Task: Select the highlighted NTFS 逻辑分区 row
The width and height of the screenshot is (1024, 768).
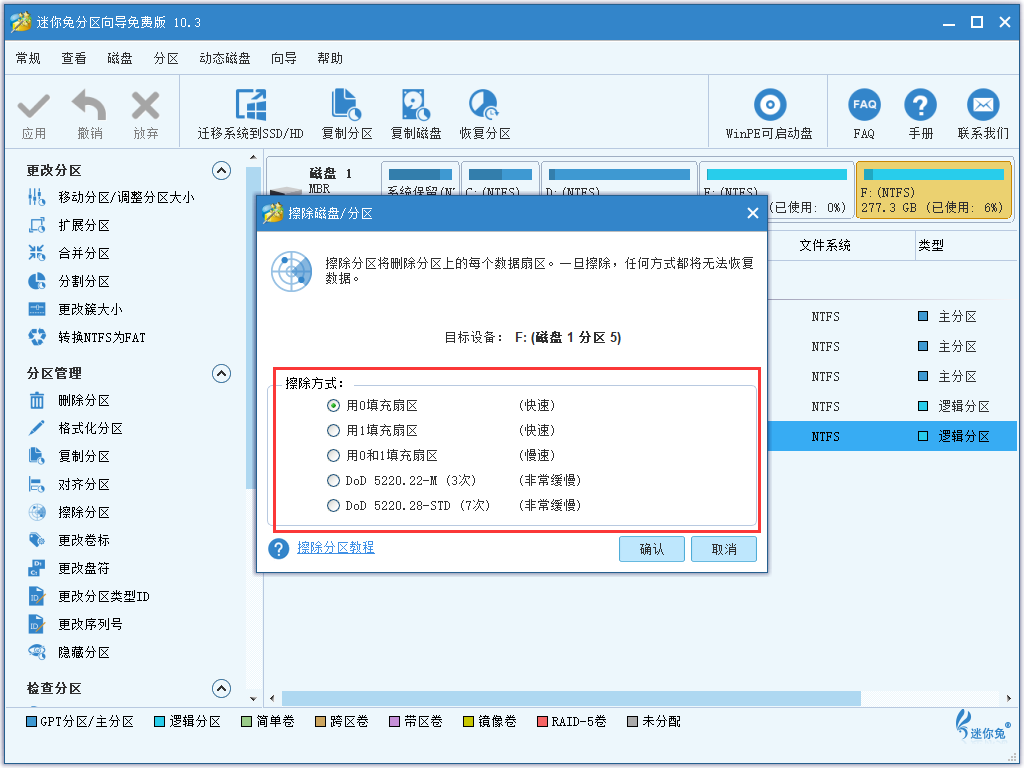Action: (x=892, y=436)
